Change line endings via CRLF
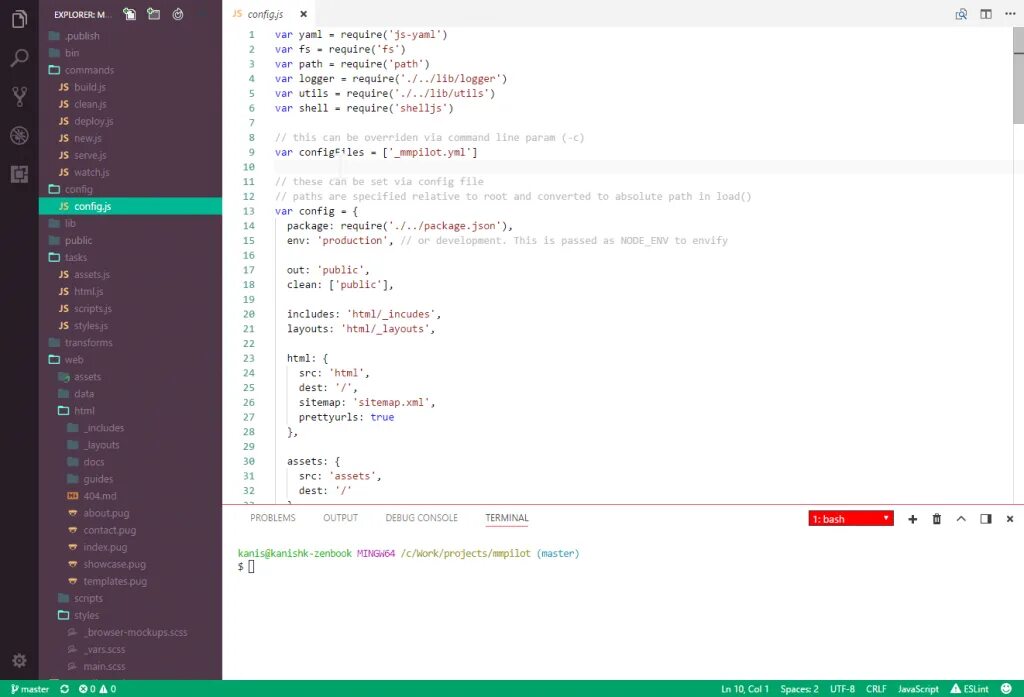 876,689
